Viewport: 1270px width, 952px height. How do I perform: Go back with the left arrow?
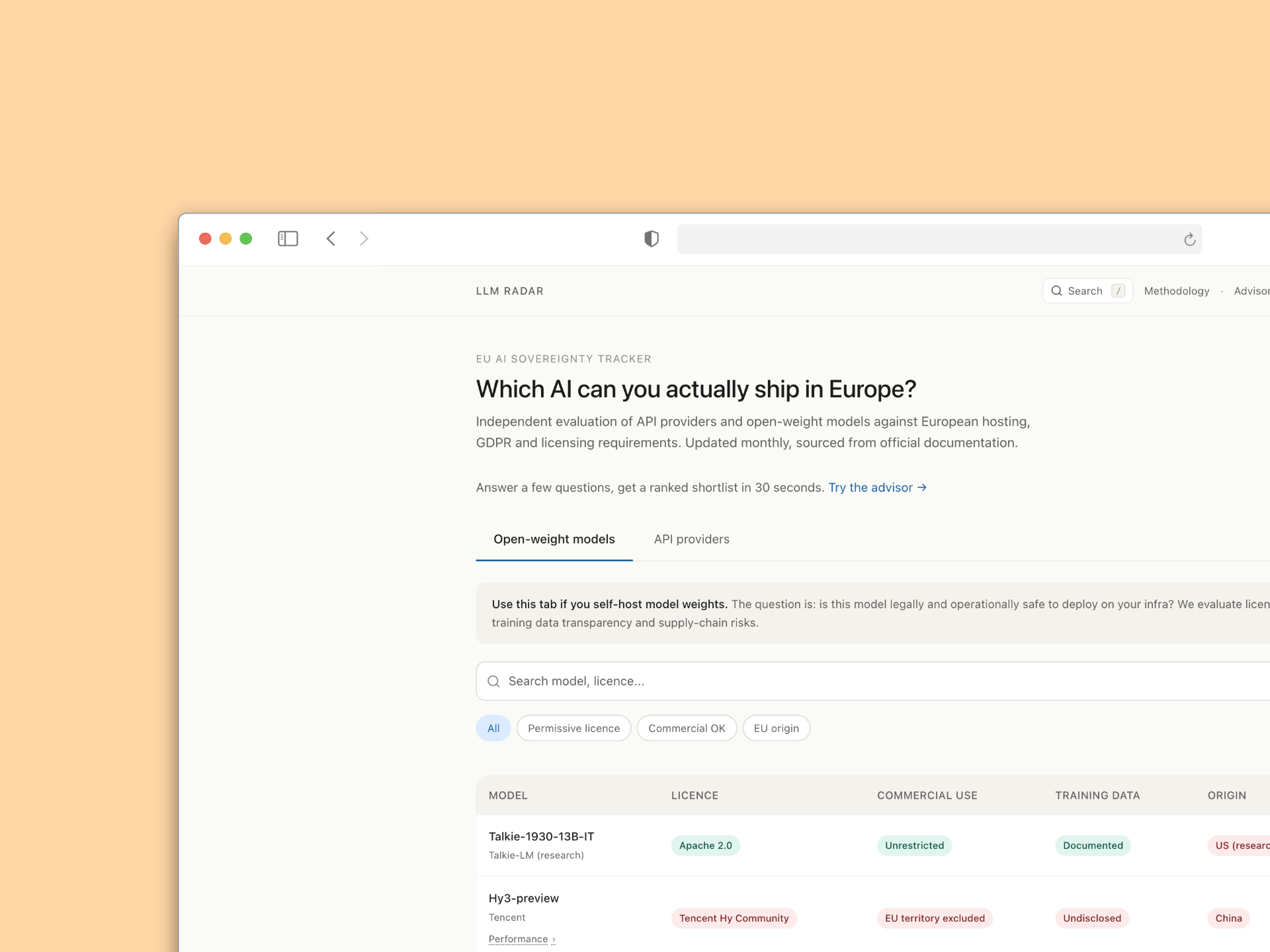pyautogui.click(x=331, y=239)
